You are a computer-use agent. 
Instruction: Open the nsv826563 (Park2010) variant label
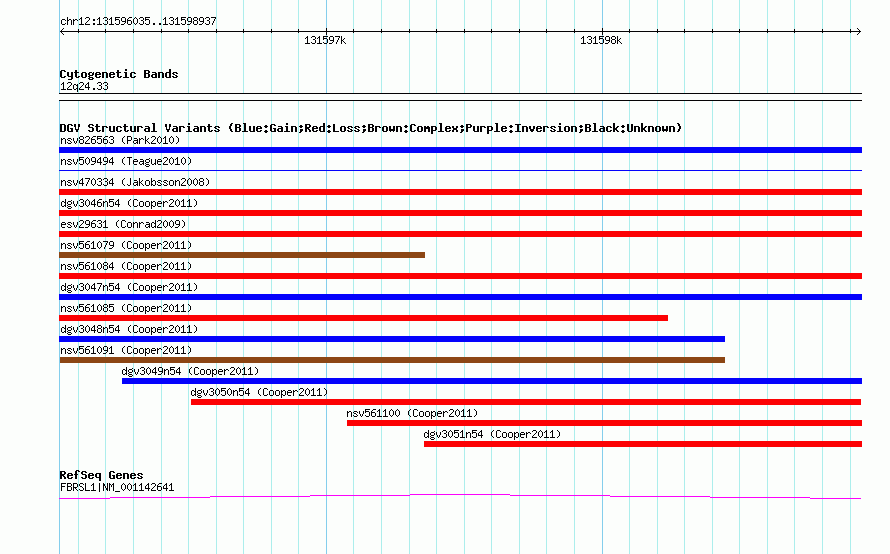[120, 140]
